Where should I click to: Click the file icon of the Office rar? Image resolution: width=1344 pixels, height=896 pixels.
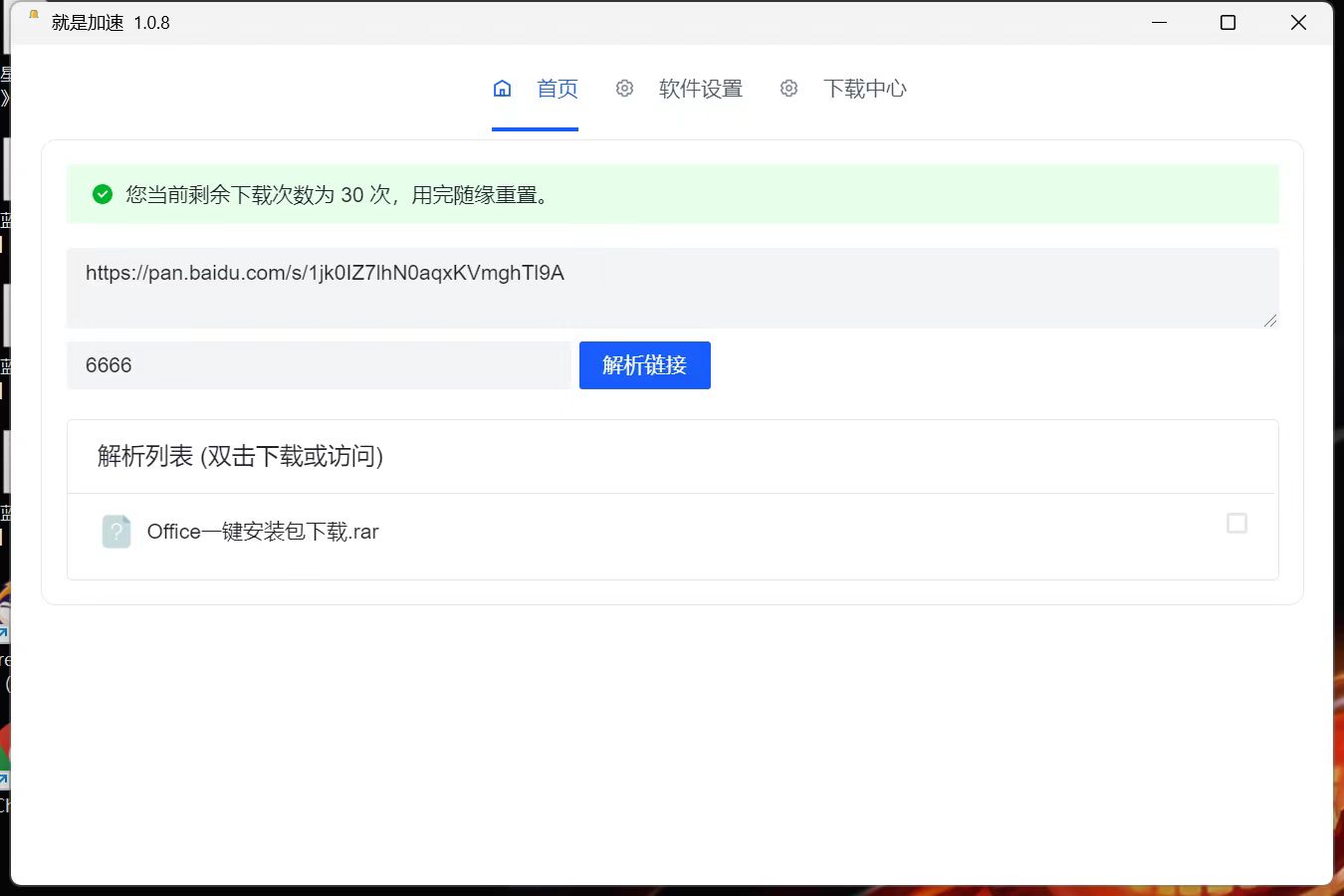tap(116, 532)
